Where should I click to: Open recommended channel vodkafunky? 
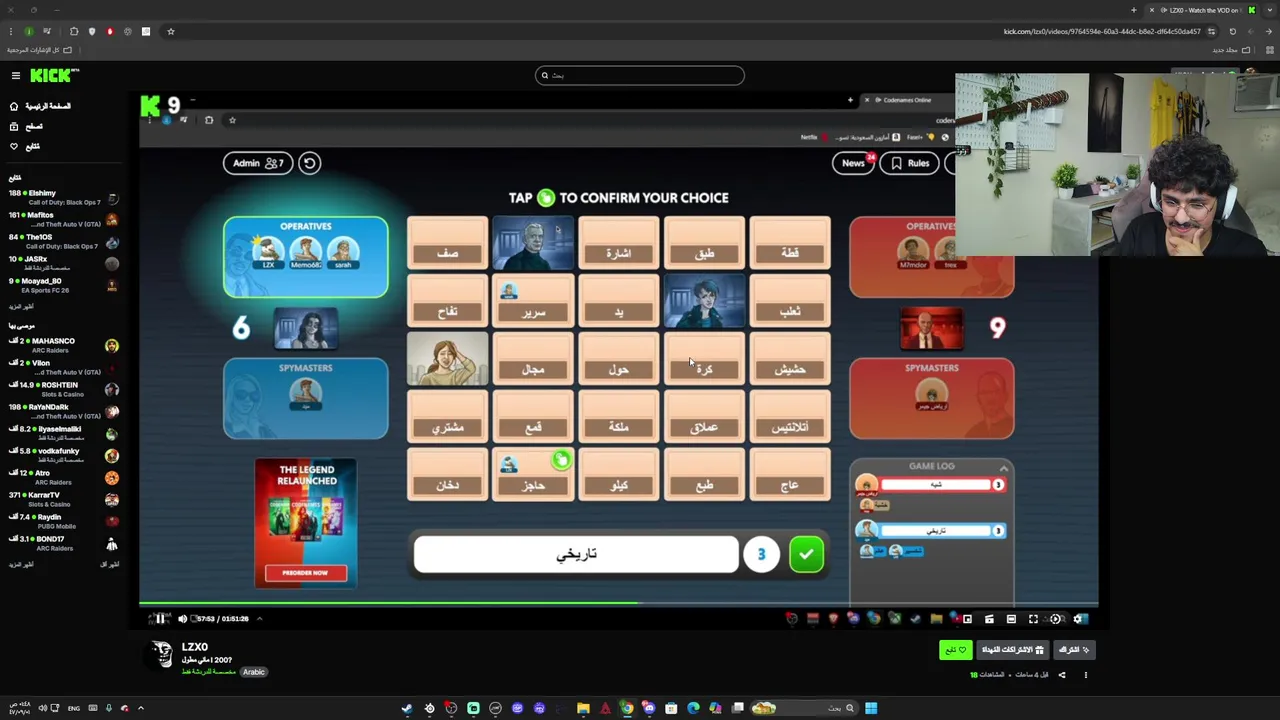62,455
